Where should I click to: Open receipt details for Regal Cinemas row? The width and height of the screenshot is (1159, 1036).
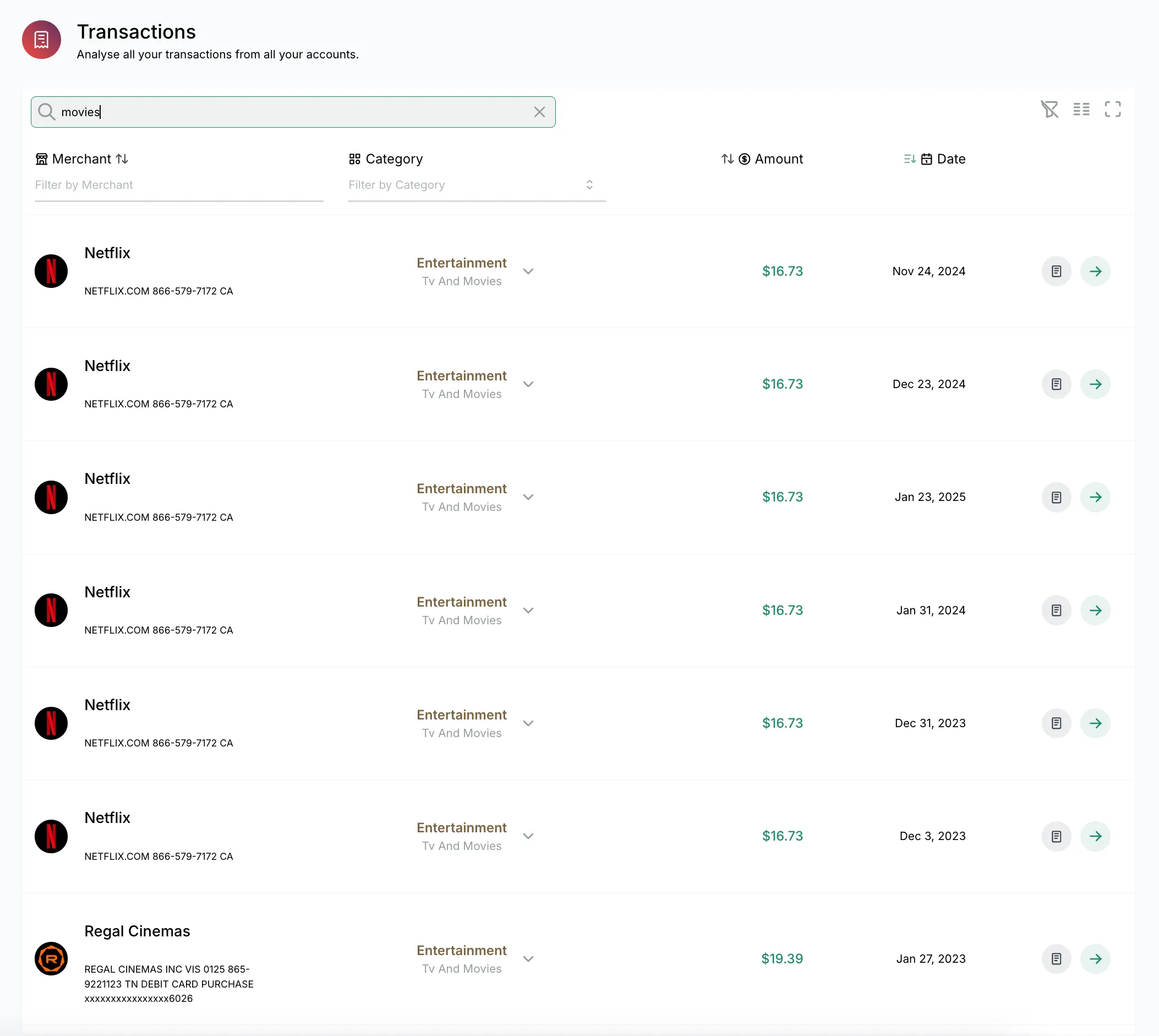click(1056, 959)
